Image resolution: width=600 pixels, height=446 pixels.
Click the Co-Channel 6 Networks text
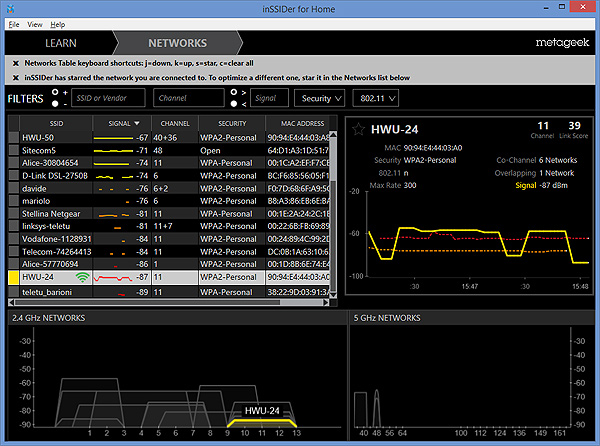(536, 160)
